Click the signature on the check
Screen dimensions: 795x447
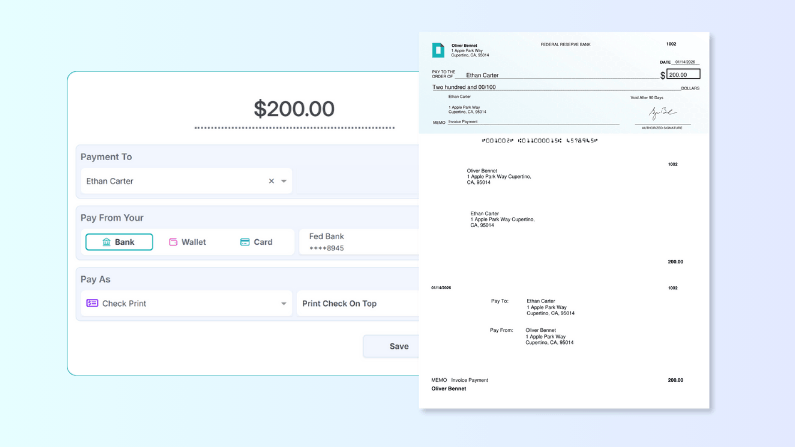pyautogui.click(x=662, y=113)
